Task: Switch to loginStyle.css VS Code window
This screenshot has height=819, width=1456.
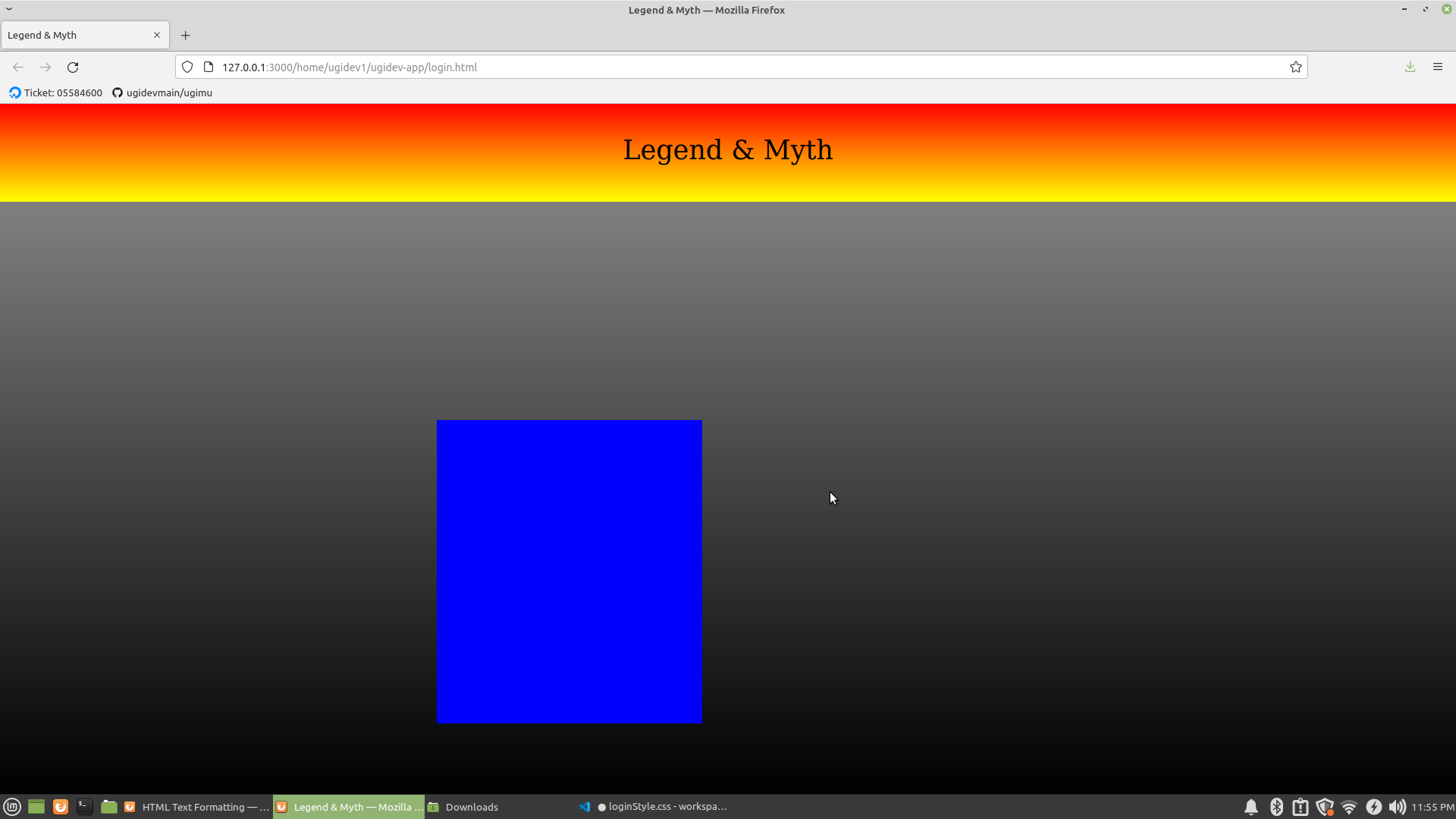Action: click(x=652, y=807)
